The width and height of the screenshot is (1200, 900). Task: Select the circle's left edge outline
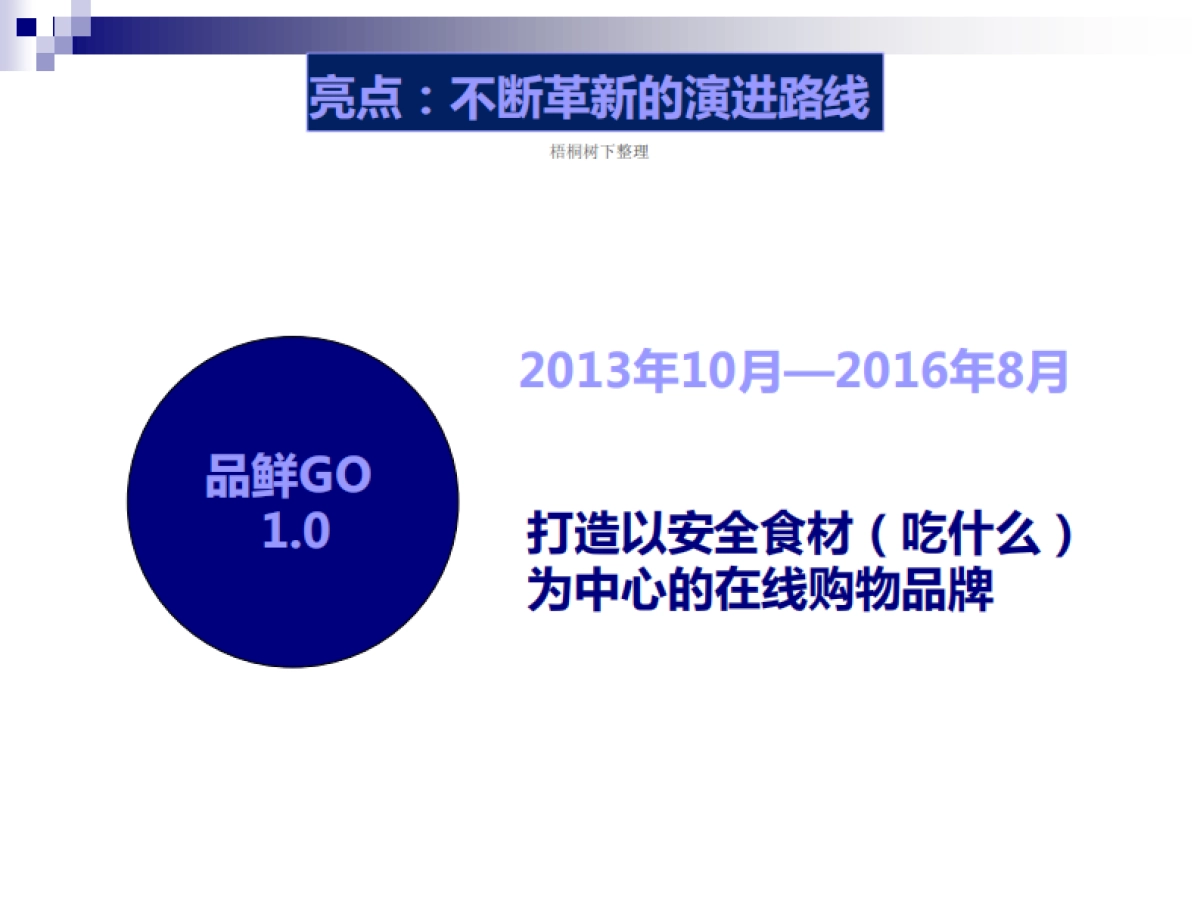[x=127, y=500]
